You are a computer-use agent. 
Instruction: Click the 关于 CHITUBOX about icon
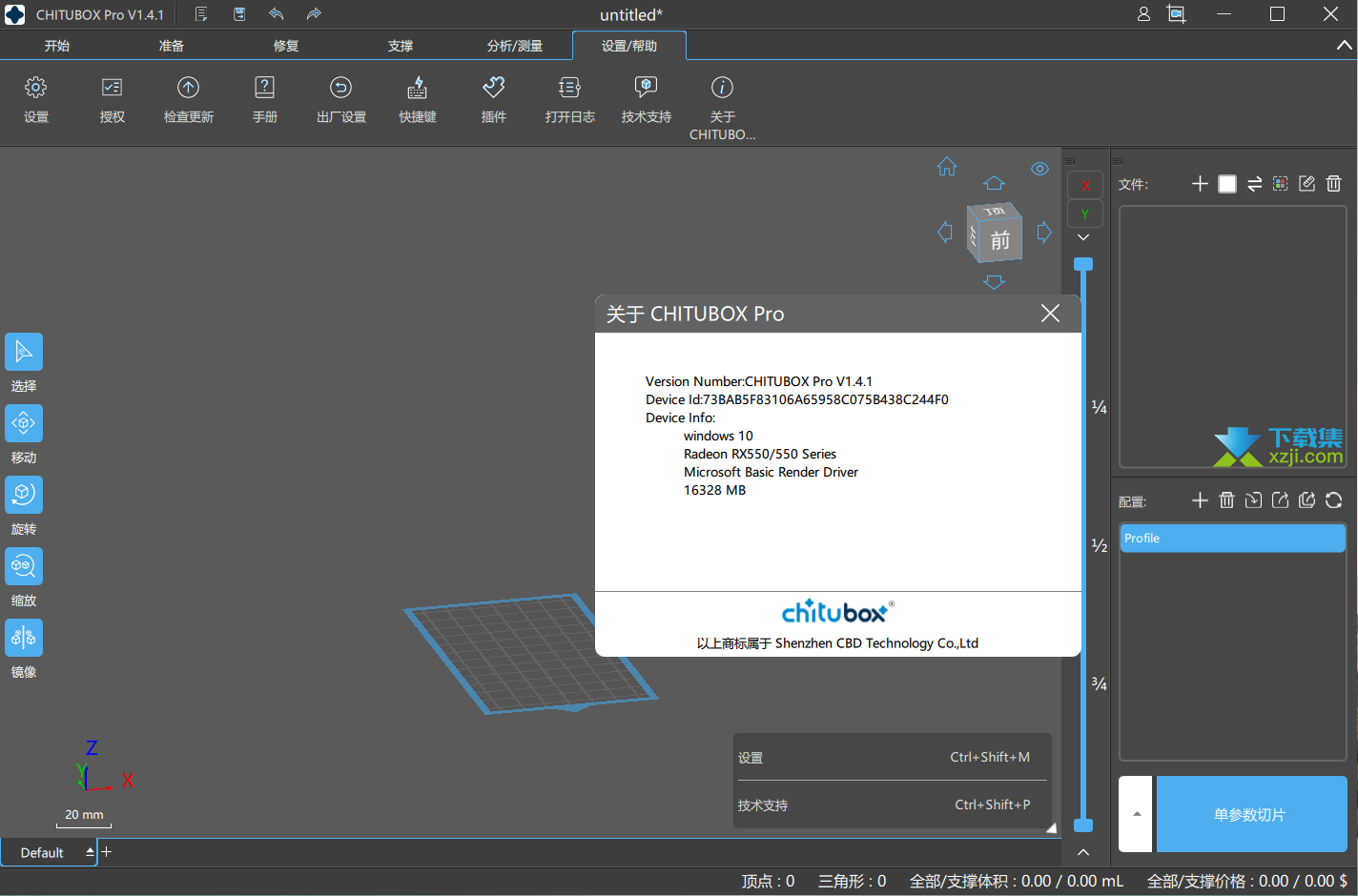[722, 88]
